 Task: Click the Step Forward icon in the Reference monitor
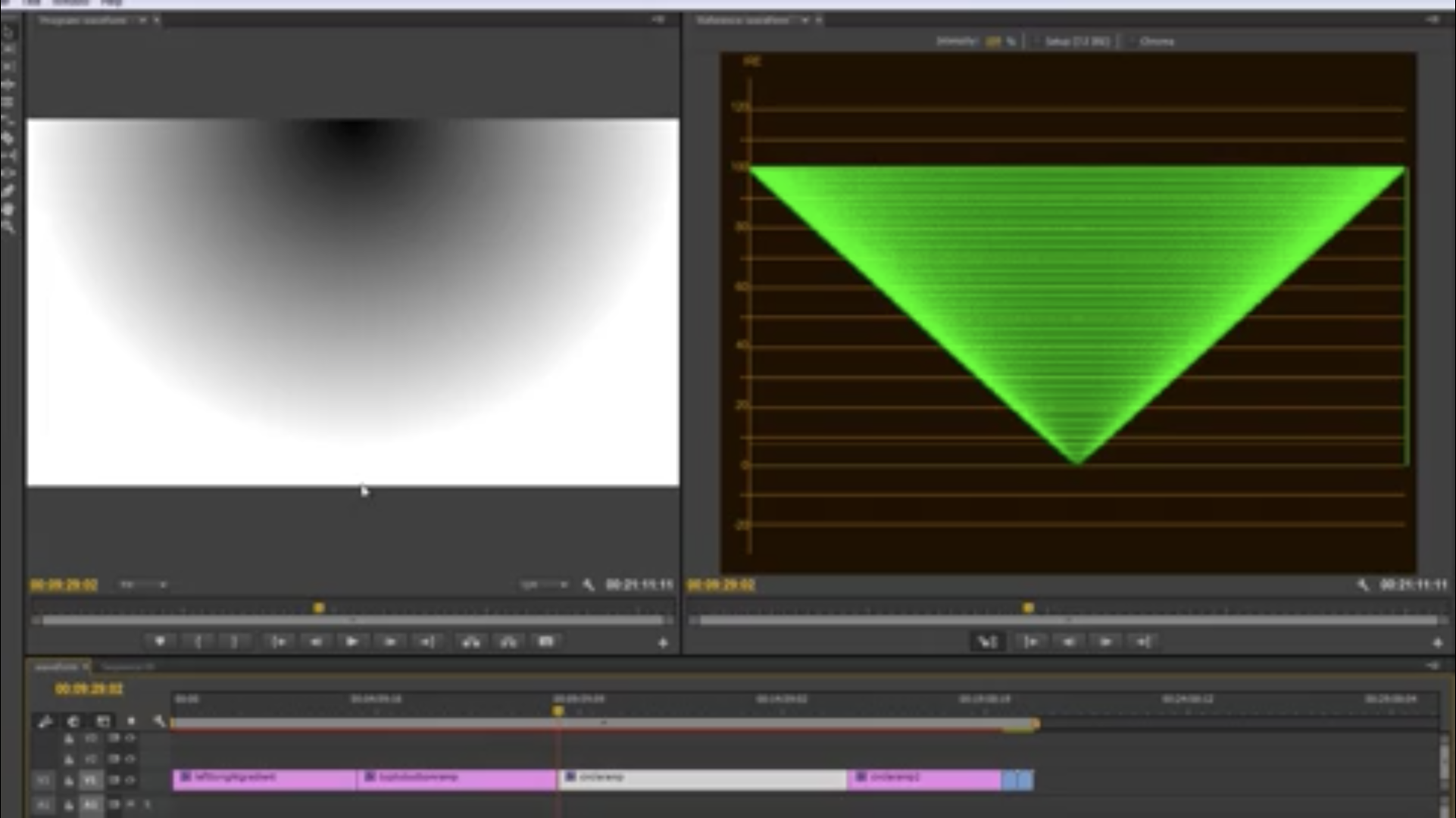[x=1105, y=642]
